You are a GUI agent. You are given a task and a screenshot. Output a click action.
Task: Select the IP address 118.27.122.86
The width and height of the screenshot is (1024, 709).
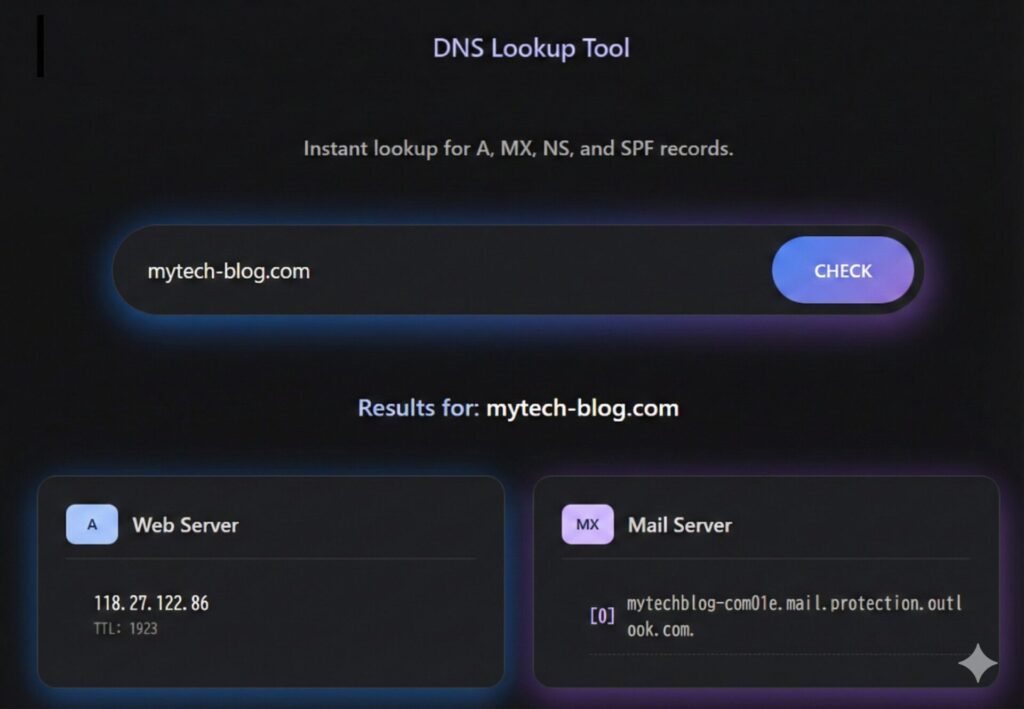[151, 603]
